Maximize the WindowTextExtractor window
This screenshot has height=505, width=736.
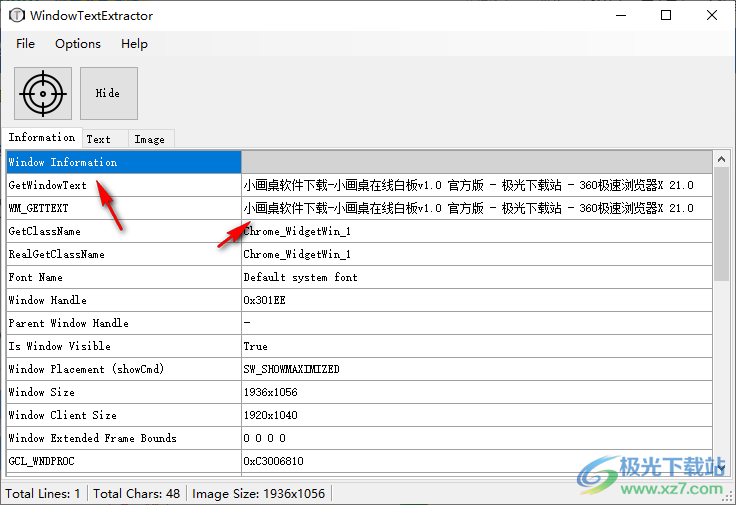coord(666,15)
